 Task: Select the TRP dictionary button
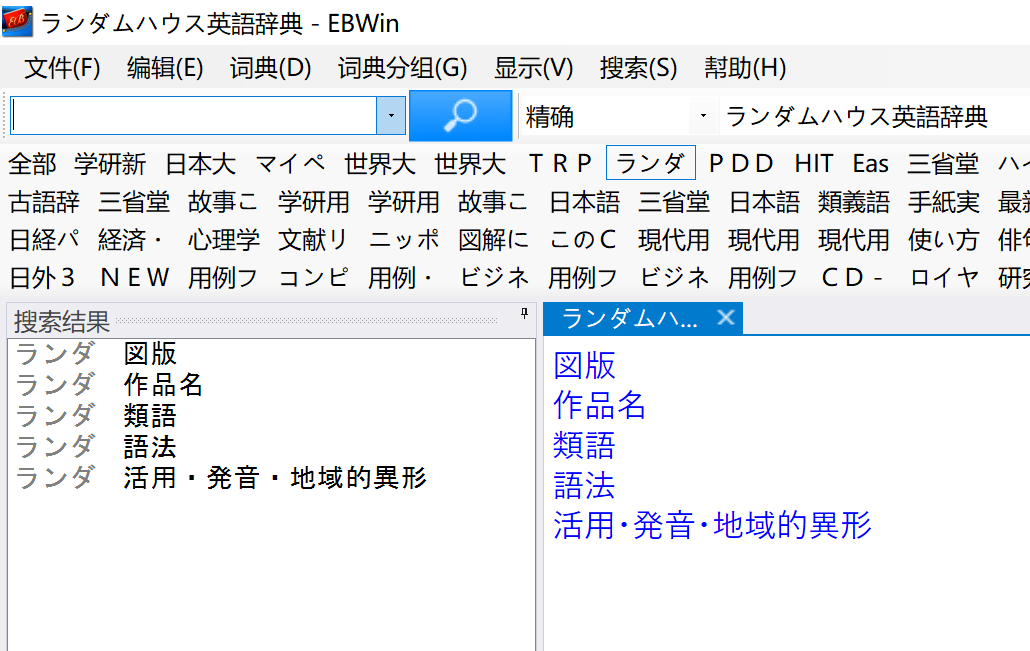click(x=560, y=163)
